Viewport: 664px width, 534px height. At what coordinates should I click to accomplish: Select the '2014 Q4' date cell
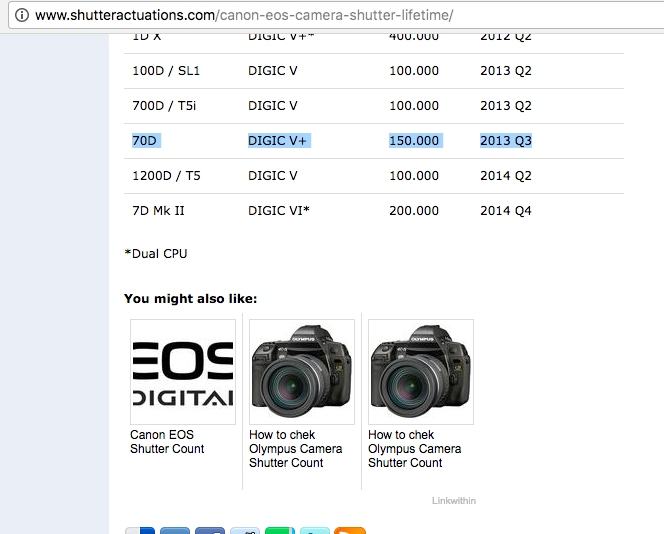coord(506,211)
